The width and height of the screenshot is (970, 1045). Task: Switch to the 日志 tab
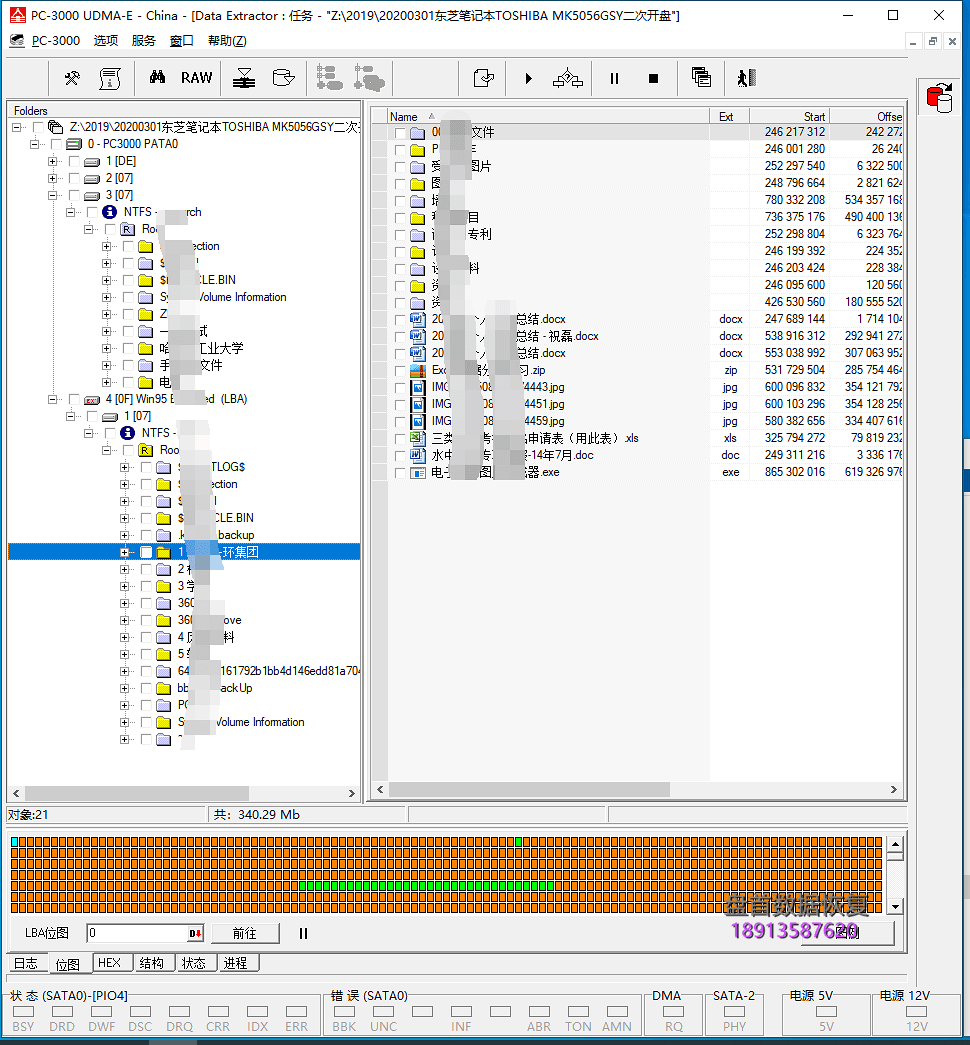pyautogui.click(x=27, y=963)
